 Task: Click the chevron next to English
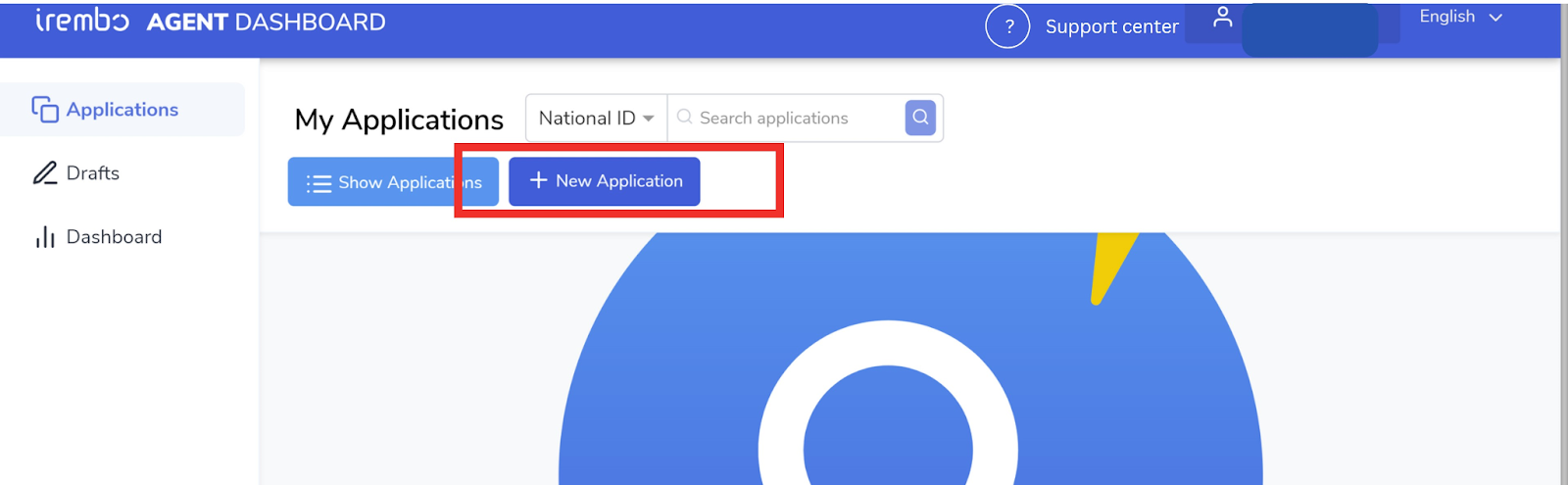(1494, 18)
